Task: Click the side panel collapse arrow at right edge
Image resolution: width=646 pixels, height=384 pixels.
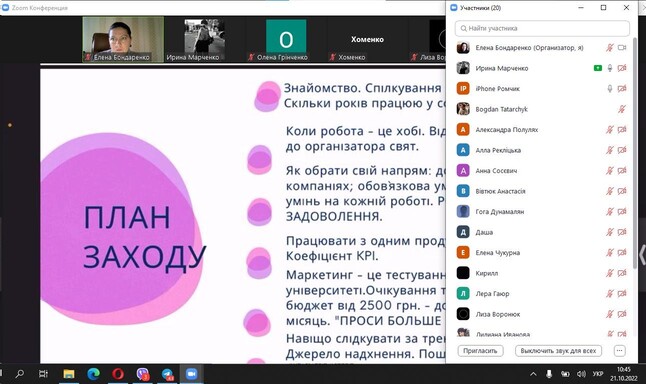Action: click(x=642, y=255)
